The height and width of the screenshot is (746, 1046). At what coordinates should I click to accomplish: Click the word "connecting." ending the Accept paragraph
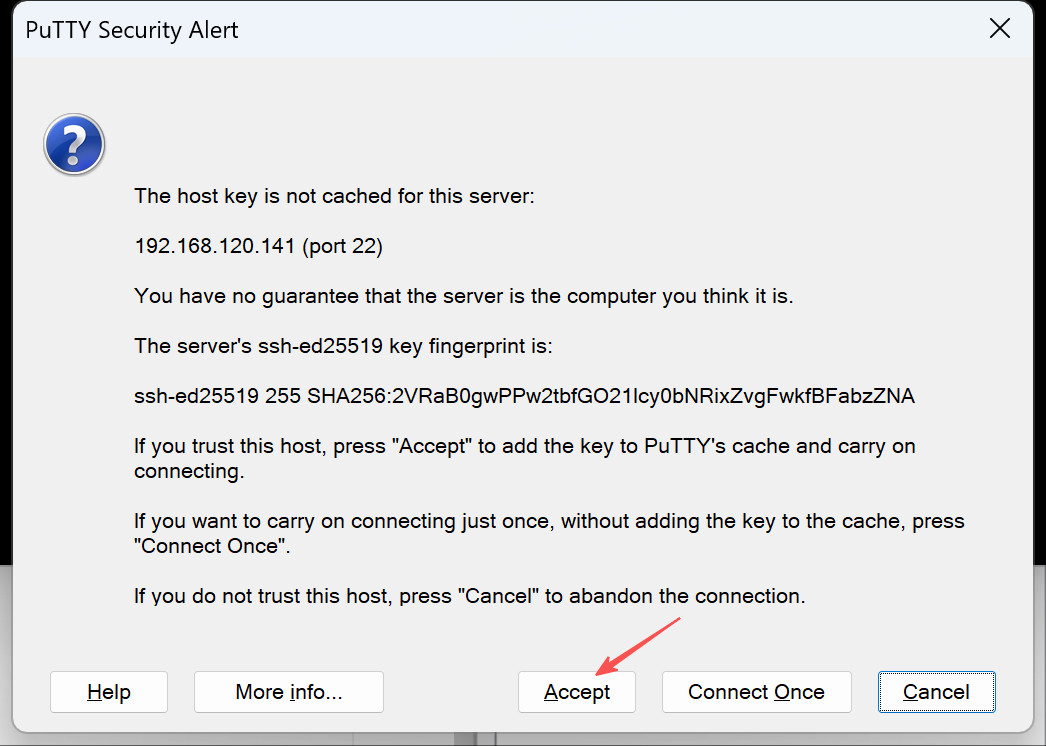(x=188, y=471)
